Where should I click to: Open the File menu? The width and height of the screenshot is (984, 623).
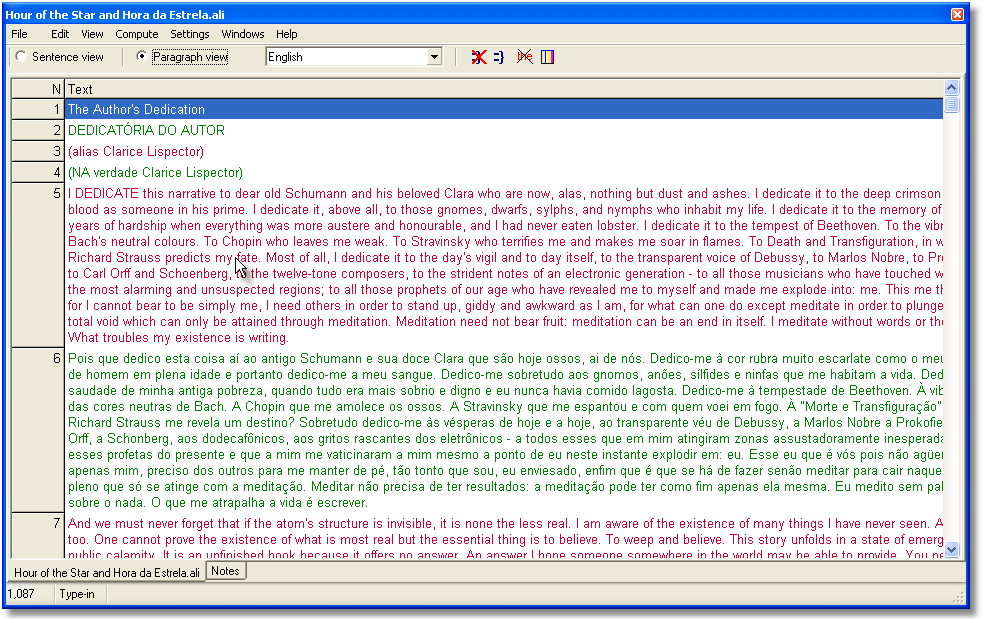click(19, 34)
